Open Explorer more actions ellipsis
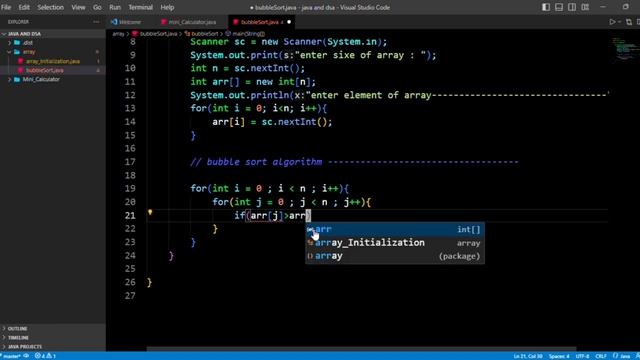 coord(96,22)
